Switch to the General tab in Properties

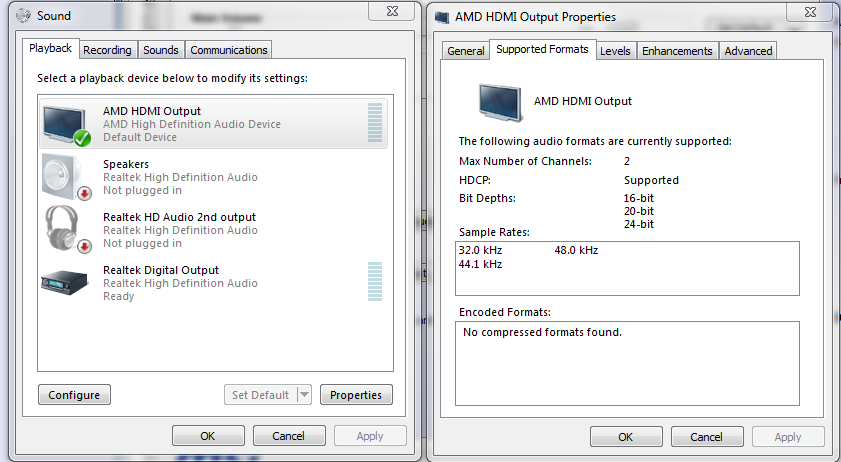466,51
